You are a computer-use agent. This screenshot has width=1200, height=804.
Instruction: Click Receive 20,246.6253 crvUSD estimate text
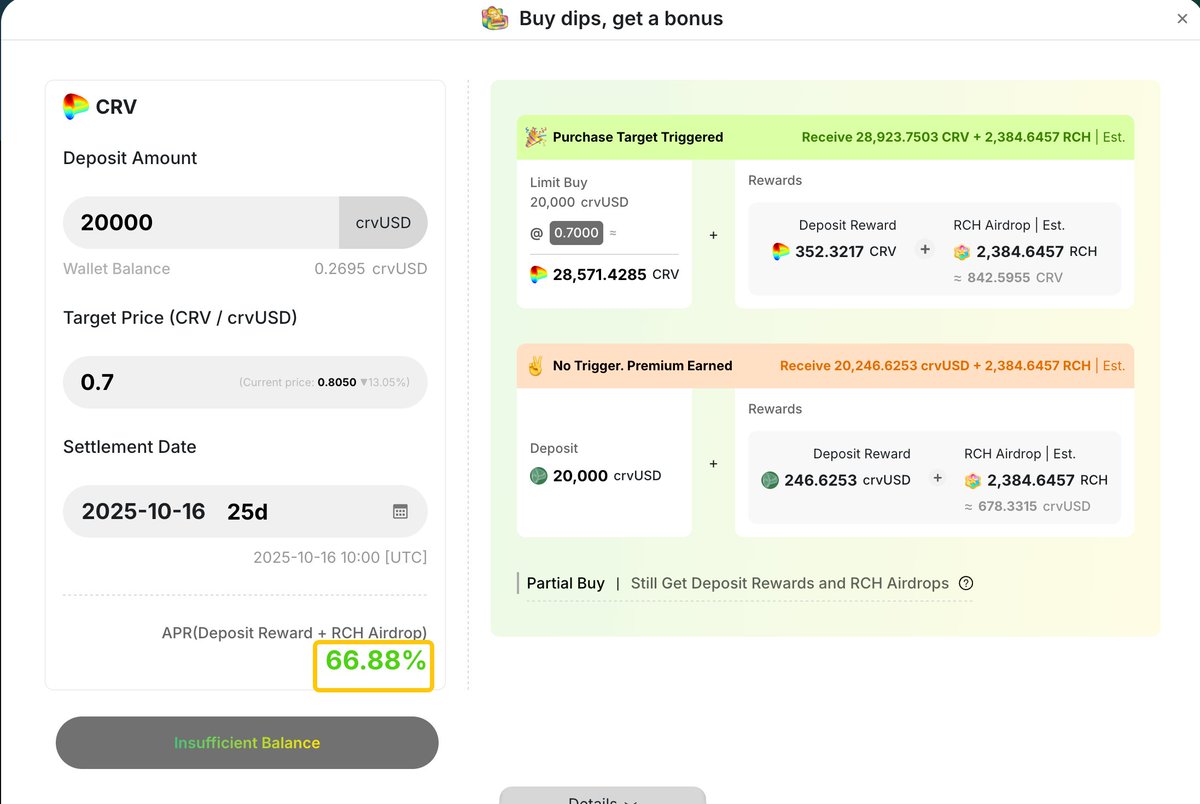[935, 366]
